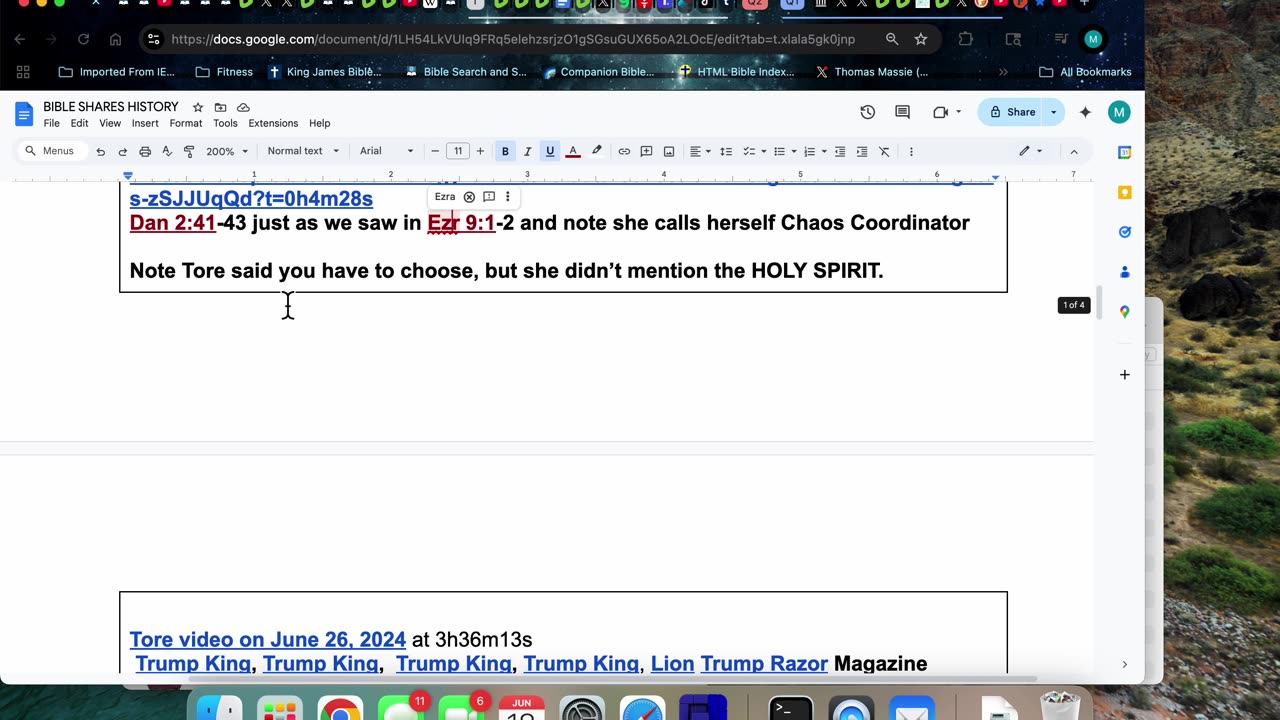The image size is (1280, 720).
Task: Open Gemini sparkle assistant icon
Action: (1085, 112)
